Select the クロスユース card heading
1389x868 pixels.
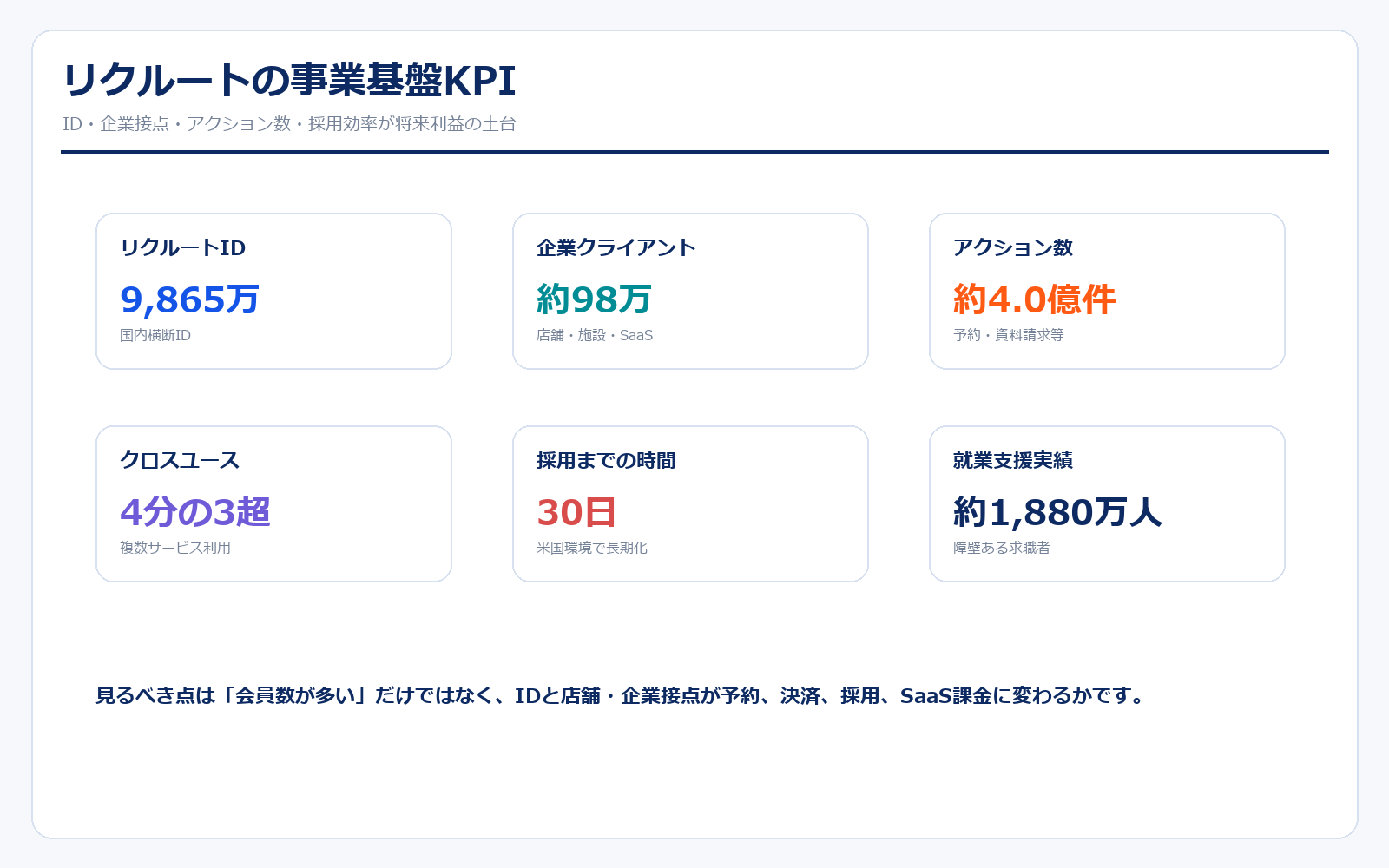(x=180, y=461)
